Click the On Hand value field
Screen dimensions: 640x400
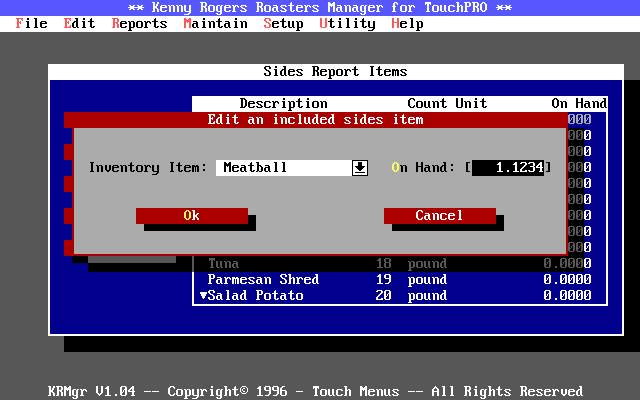pyautogui.click(x=508, y=168)
